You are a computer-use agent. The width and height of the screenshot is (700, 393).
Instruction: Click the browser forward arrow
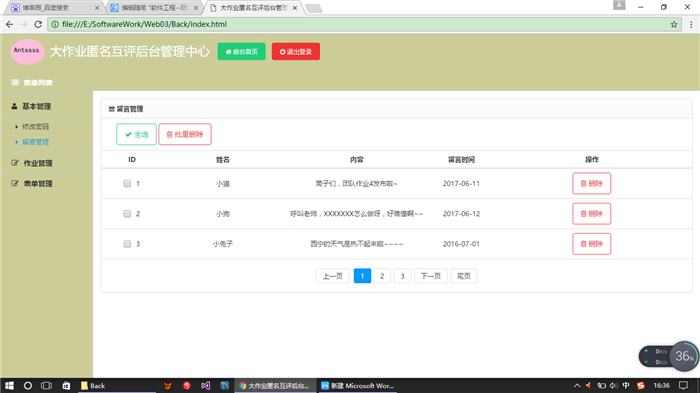click(x=24, y=24)
